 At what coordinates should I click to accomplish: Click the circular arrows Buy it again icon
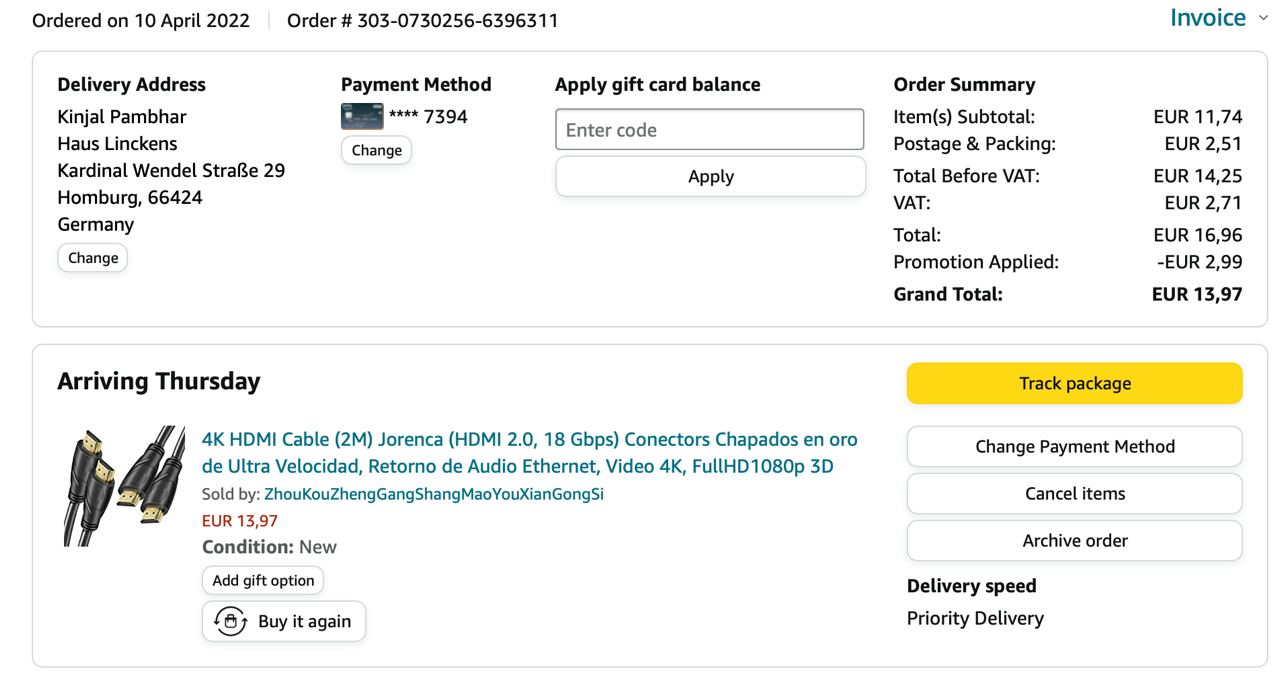(232, 621)
